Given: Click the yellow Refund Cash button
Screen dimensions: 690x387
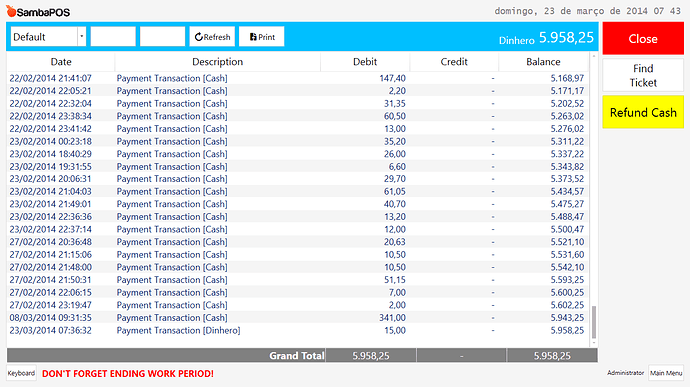Looking at the screenshot, I should point(643,112).
